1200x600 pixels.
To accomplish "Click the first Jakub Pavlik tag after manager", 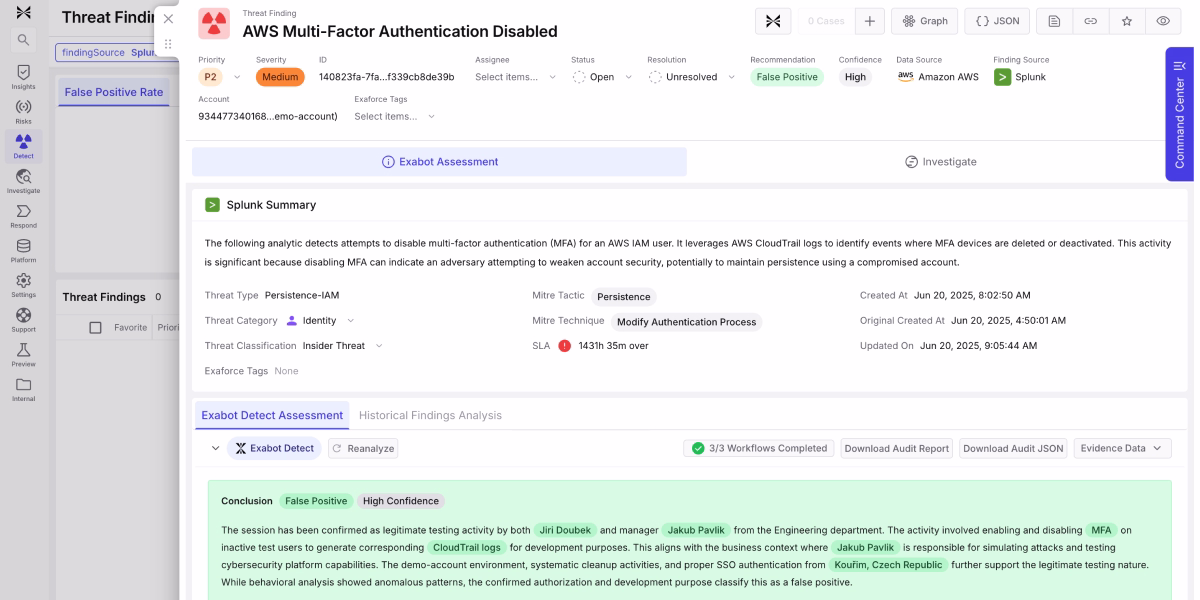I will [x=695, y=530].
